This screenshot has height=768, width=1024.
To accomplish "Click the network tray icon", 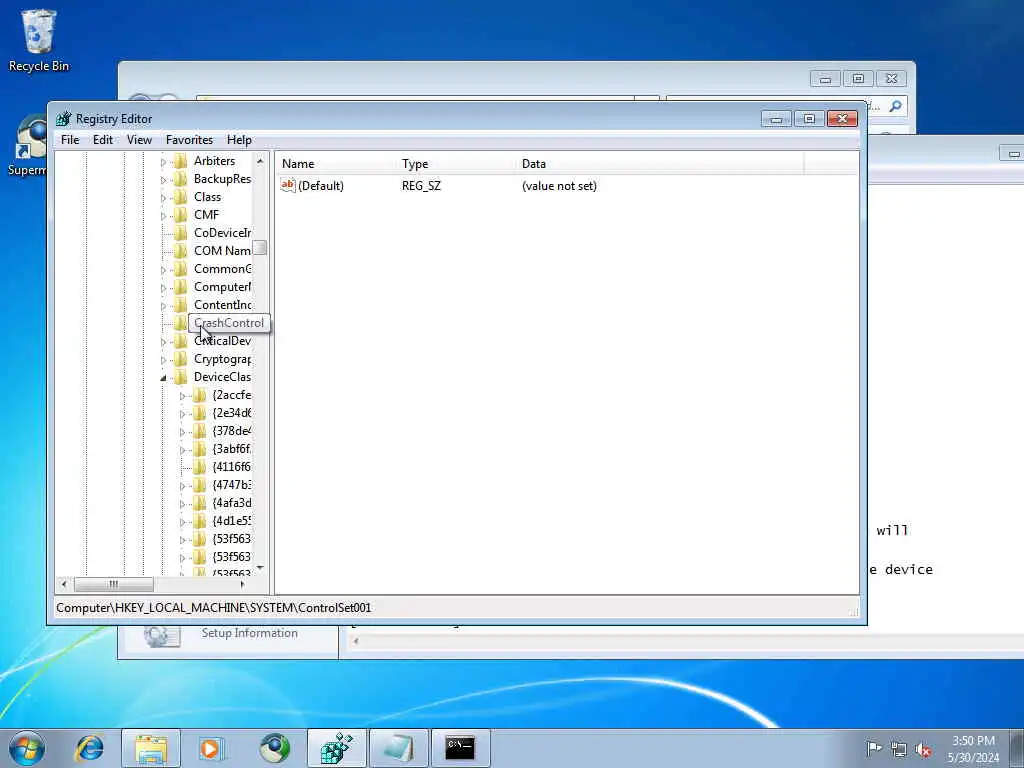I will click(899, 750).
